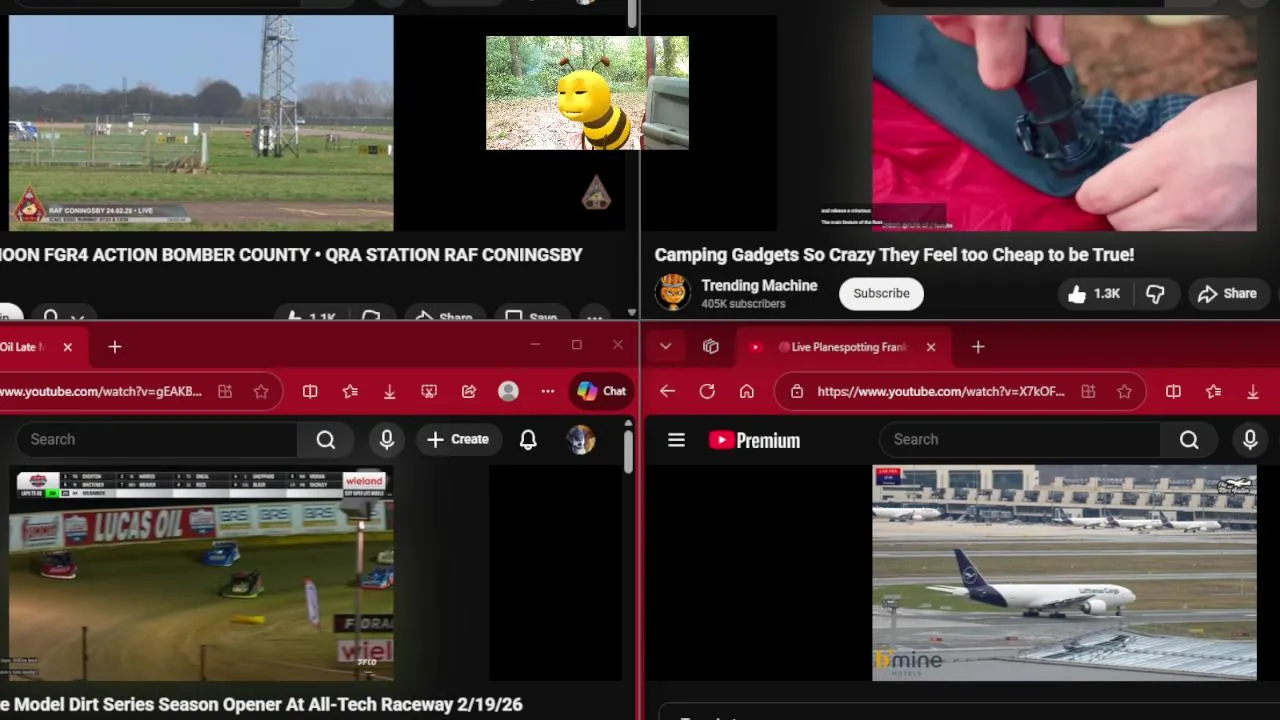Viewport: 1280px width, 720px height.
Task: Click RAF Coningsby live video player
Action: point(201,123)
